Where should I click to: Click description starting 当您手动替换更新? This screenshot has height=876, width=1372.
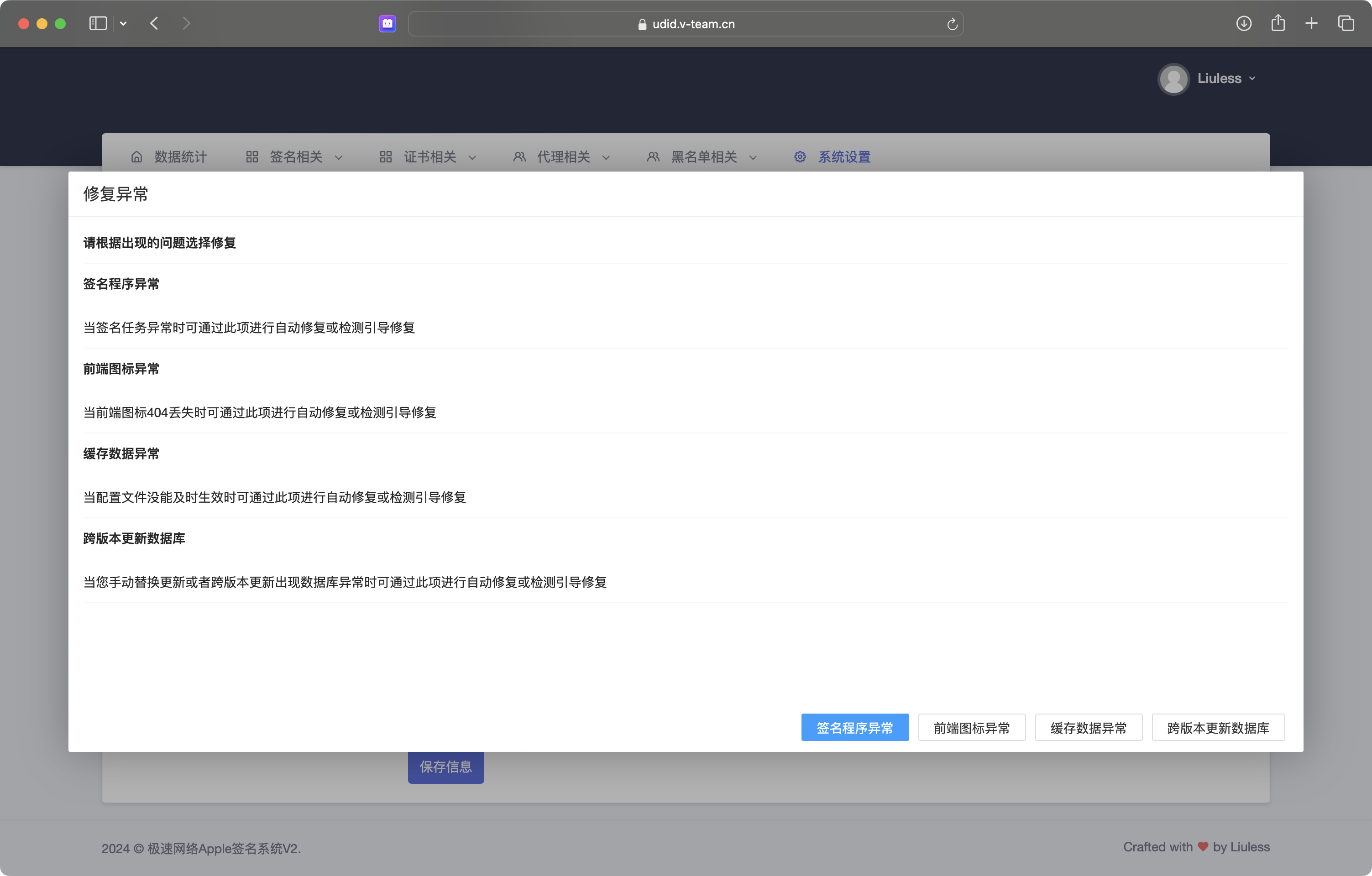pos(345,582)
